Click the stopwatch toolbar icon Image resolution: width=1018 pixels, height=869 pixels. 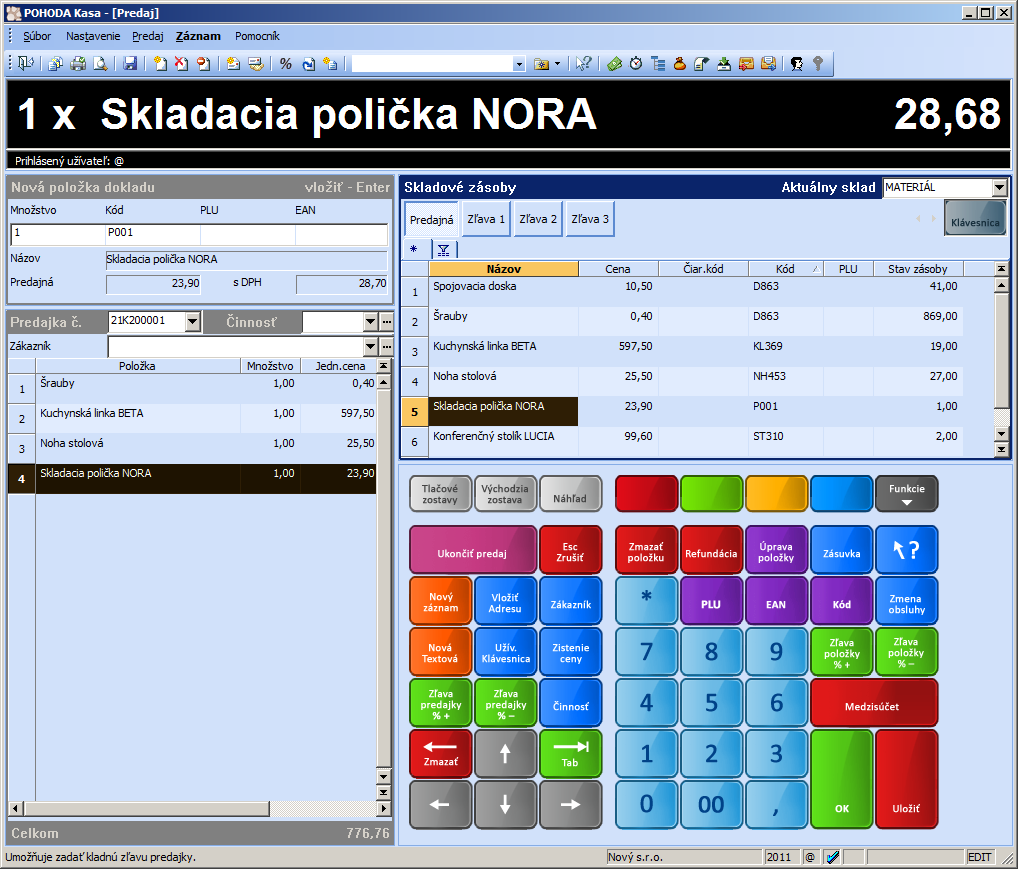tap(636, 63)
